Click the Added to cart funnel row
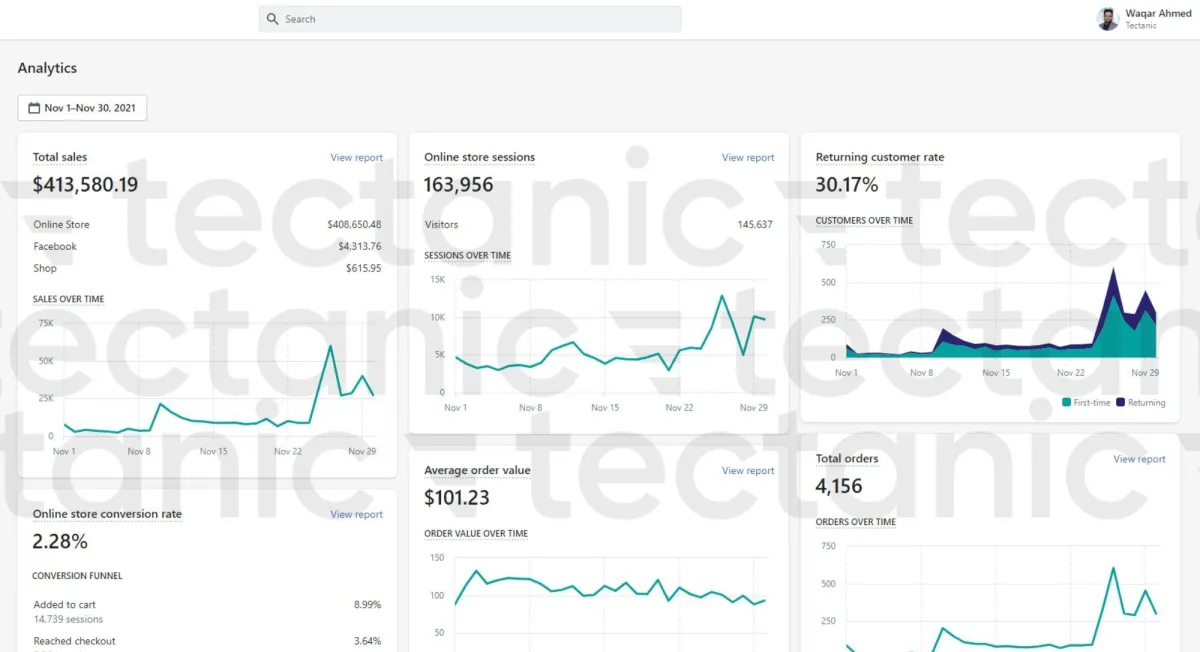Viewport: 1200px width, 652px height. point(207,611)
